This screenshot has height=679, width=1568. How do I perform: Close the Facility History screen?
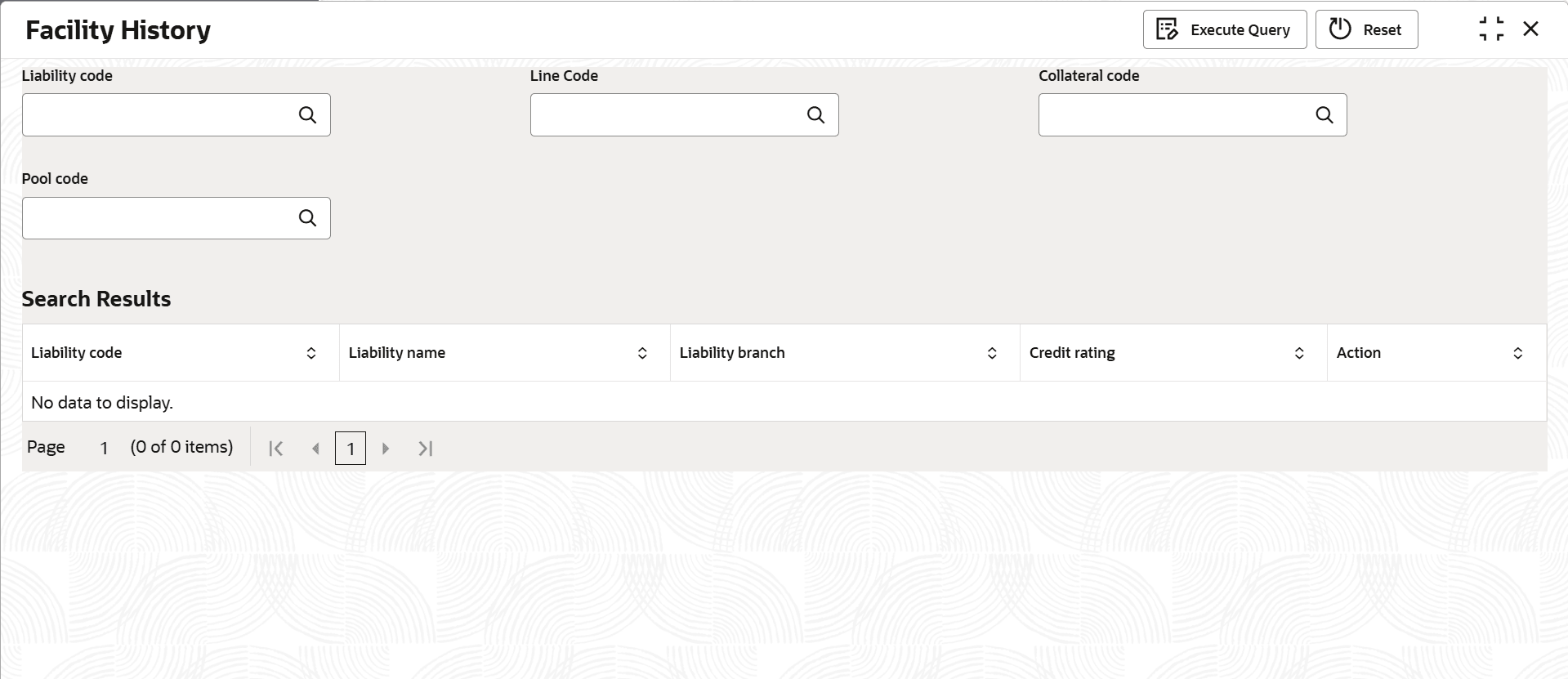coord(1530,29)
